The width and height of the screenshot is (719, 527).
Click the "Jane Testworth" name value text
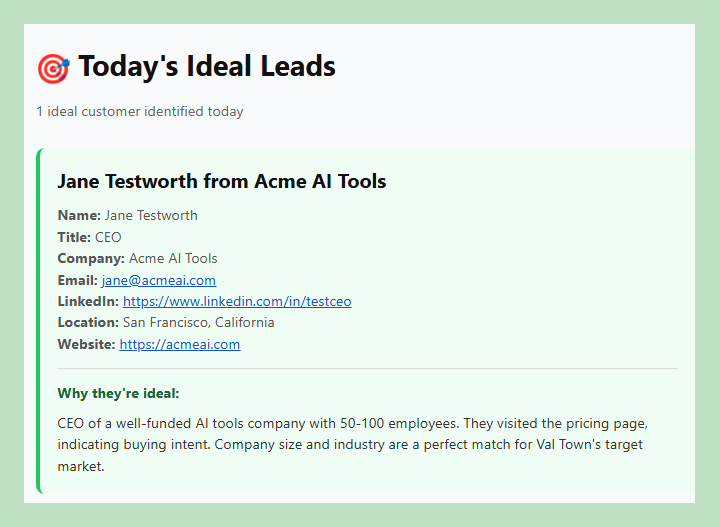pos(151,215)
